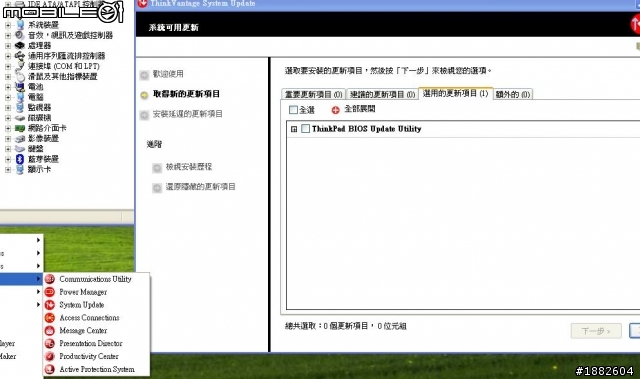Expand the 處理器 node in Device Manager

(x=8, y=45)
